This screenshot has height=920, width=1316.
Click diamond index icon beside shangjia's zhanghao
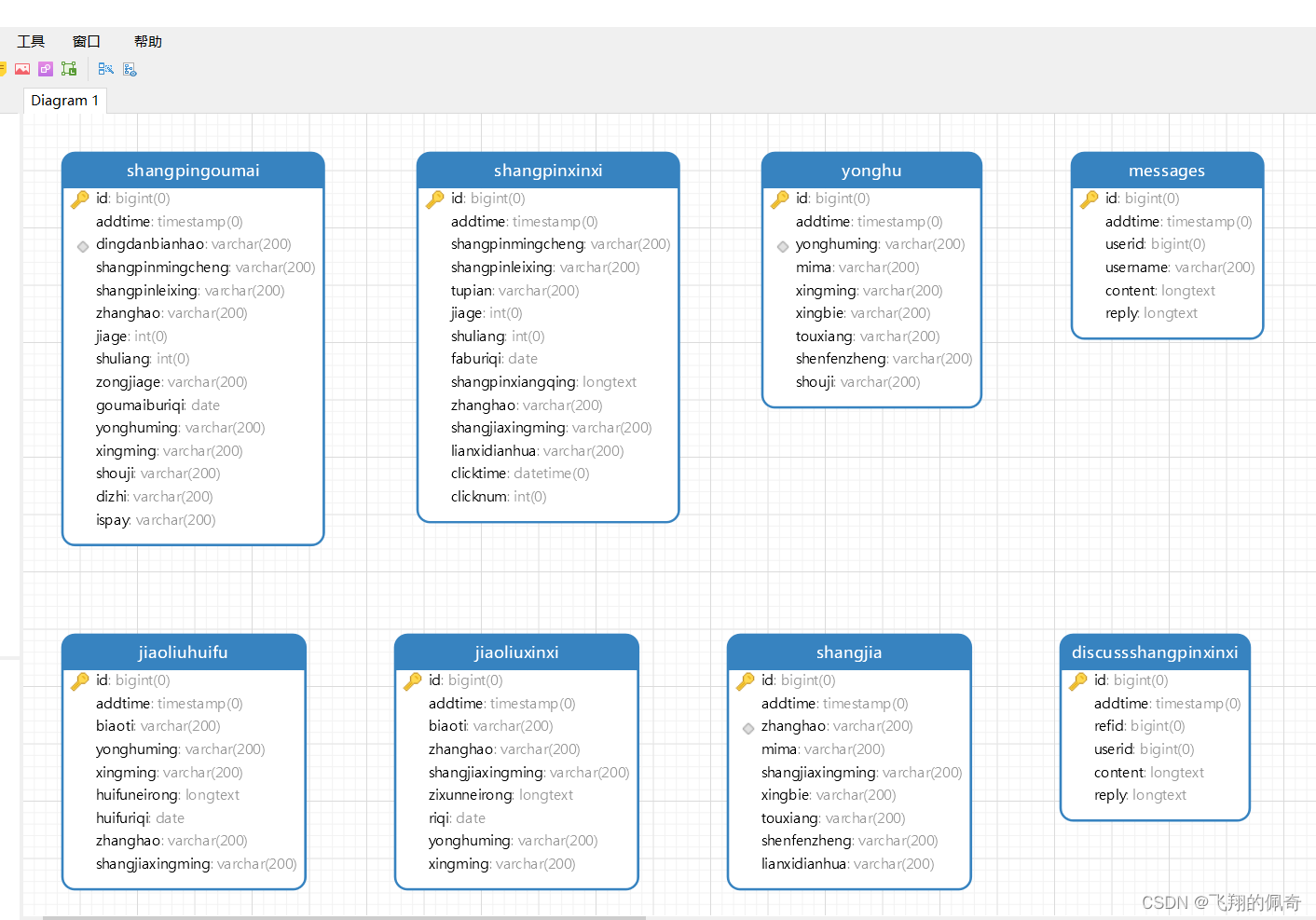pyautogui.click(x=748, y=728)
